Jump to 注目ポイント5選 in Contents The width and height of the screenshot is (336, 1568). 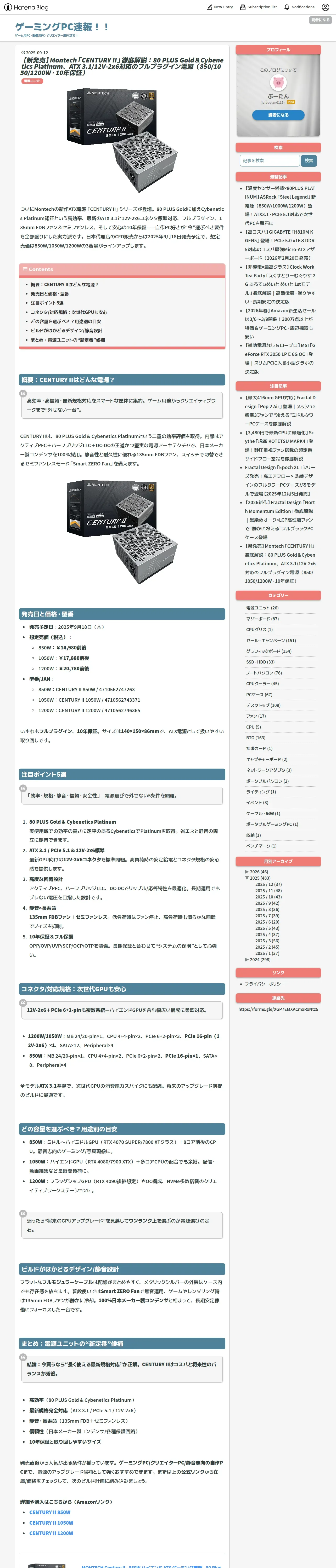tap(47, 303)
